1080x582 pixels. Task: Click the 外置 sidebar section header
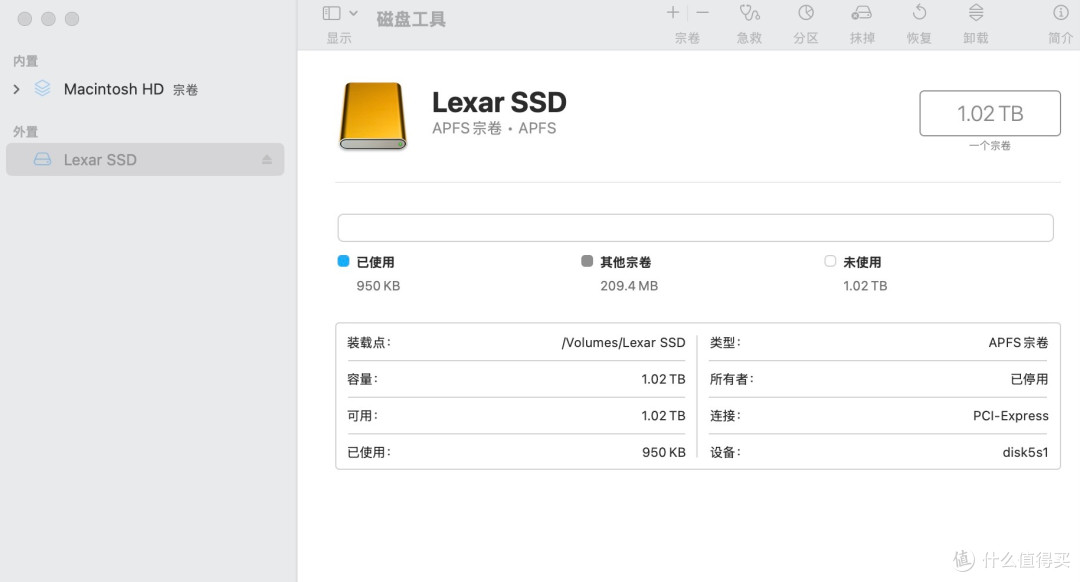[x=25, y=132]
